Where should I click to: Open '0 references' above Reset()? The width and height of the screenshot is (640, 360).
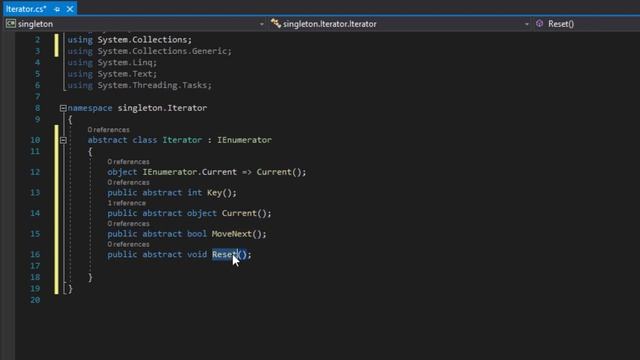(128, 244)
